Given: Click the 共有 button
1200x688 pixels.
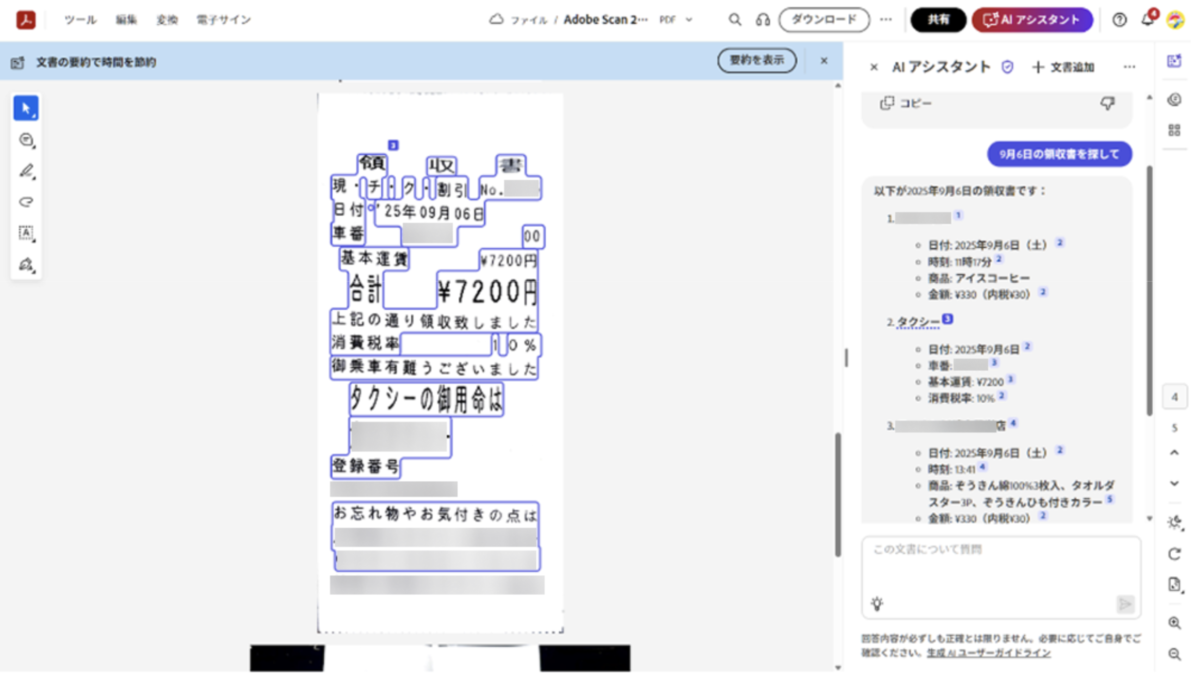Looking at the screenshot, I should [x=938, y=19].
